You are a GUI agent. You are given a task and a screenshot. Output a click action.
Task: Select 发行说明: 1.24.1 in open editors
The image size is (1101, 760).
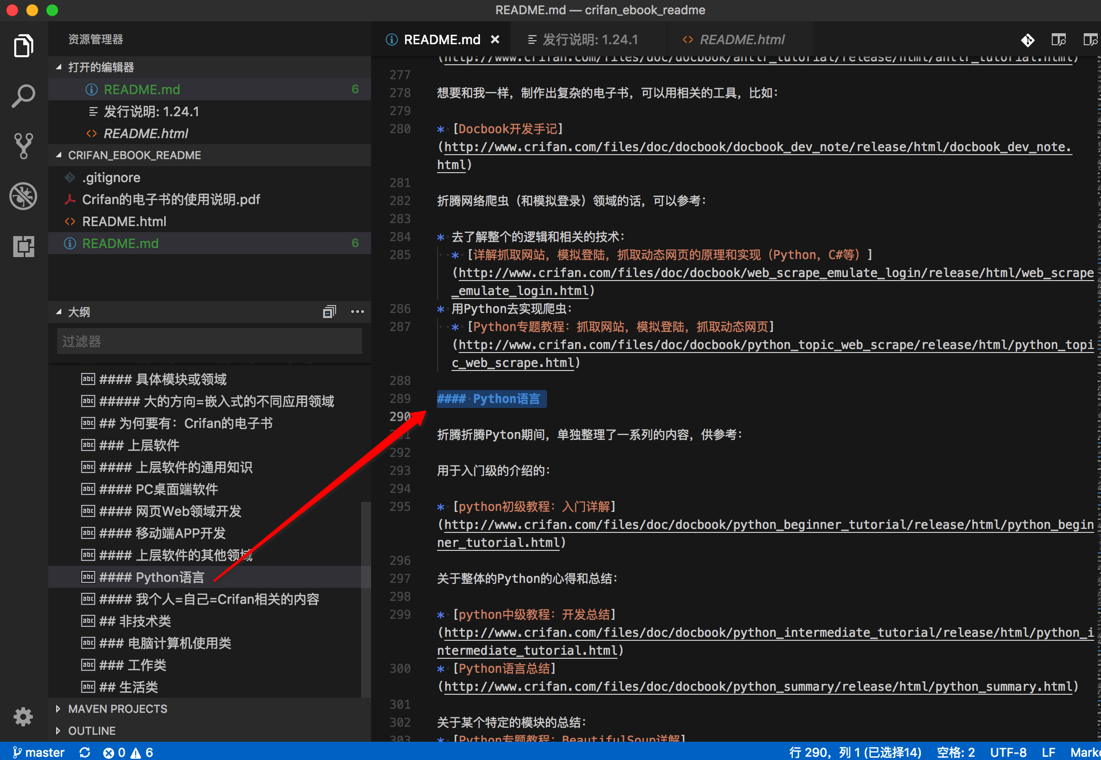tap(209, 111)
